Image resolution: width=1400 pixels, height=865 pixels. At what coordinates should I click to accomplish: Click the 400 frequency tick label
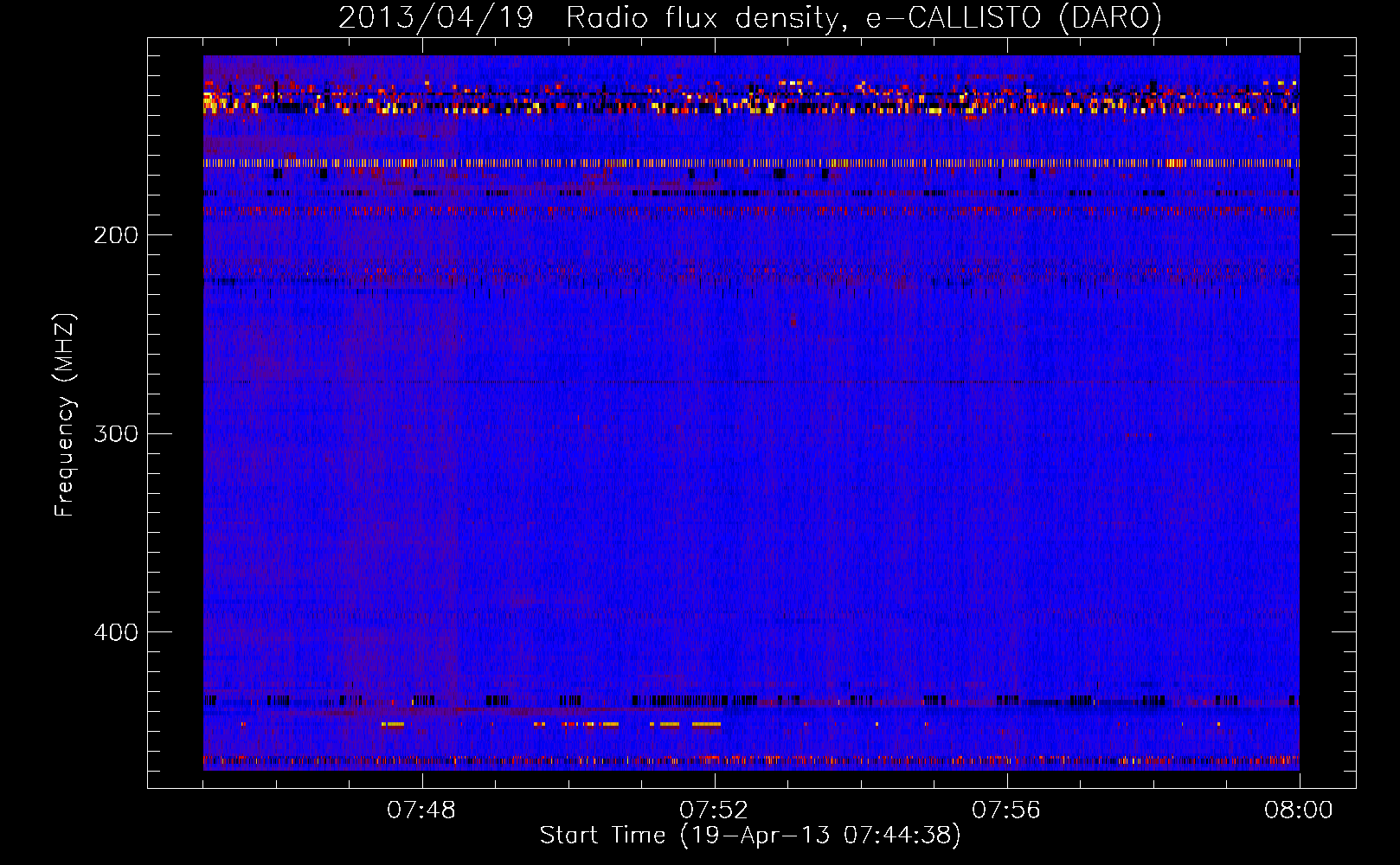tap(116, 632)
